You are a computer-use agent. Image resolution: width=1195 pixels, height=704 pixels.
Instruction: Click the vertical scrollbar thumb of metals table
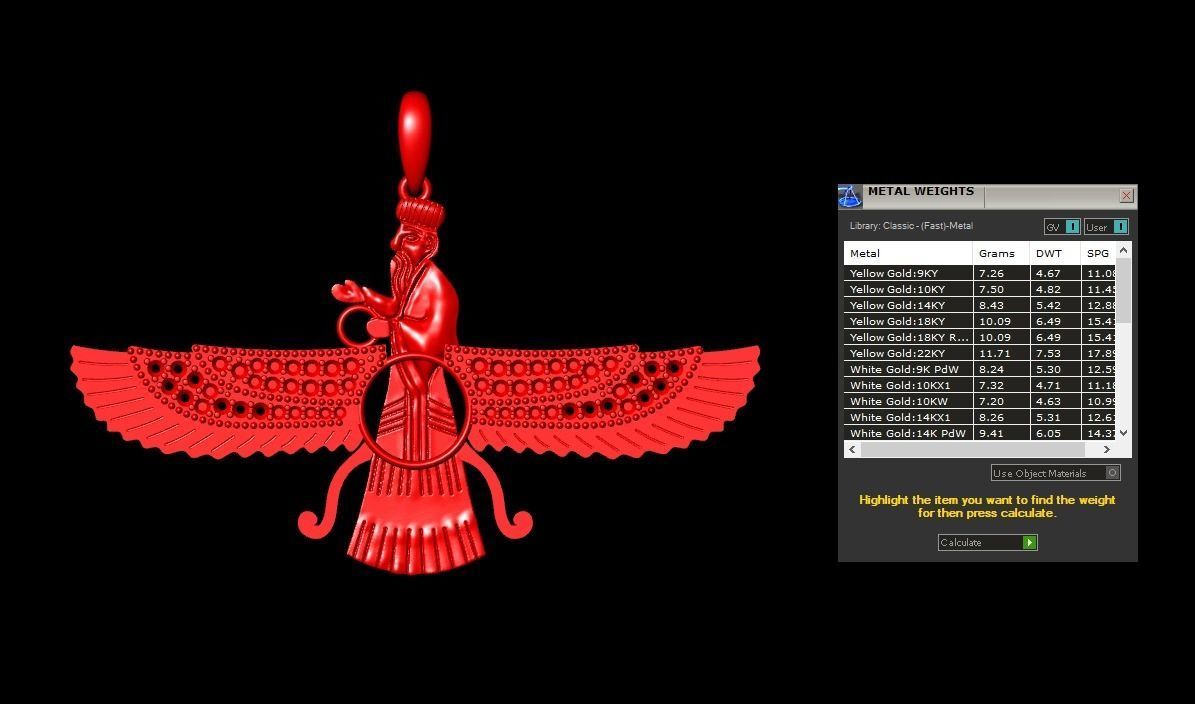point(1123,290)
